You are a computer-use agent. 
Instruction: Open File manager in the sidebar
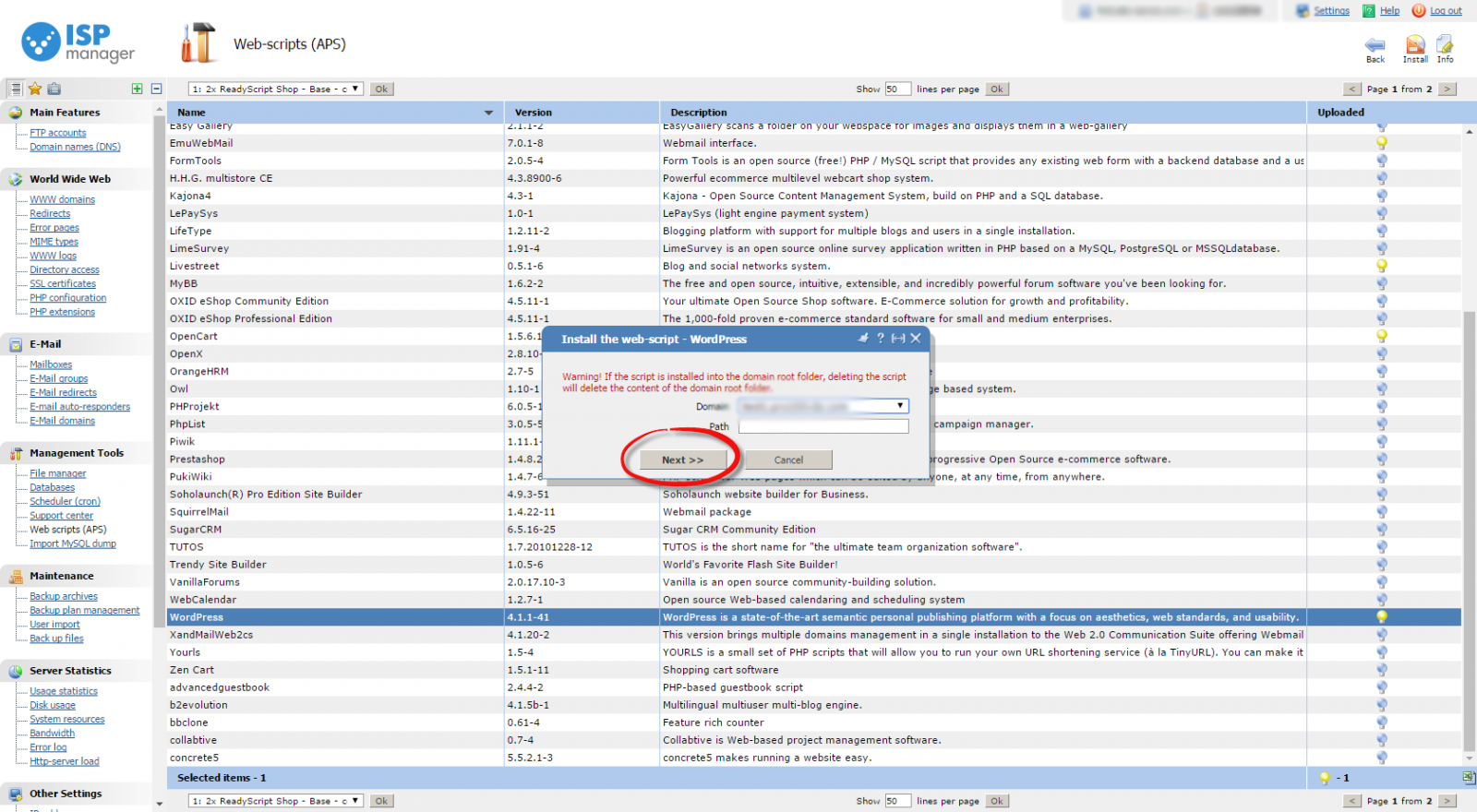[57, 473]
